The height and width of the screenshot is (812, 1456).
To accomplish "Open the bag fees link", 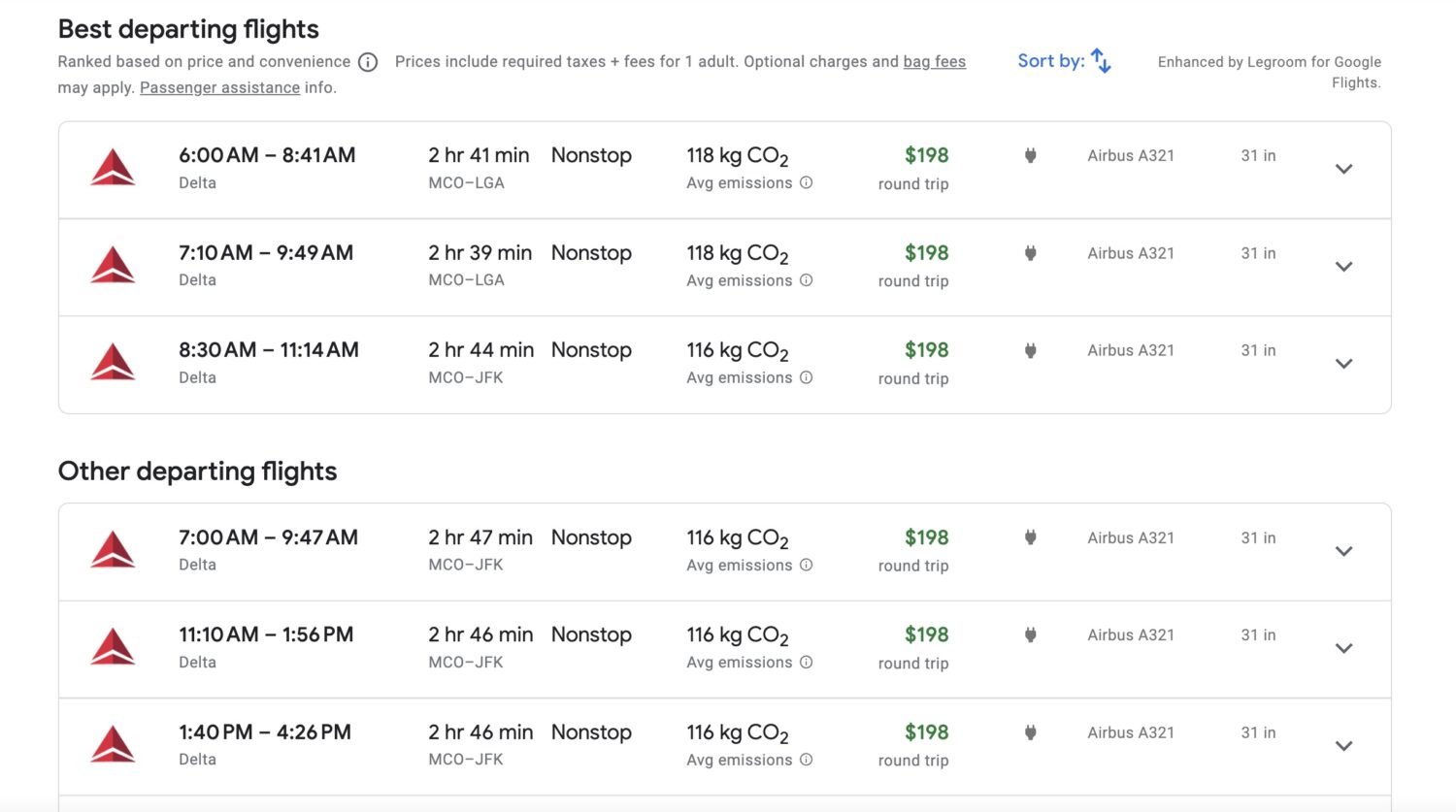I will [934, 61].
